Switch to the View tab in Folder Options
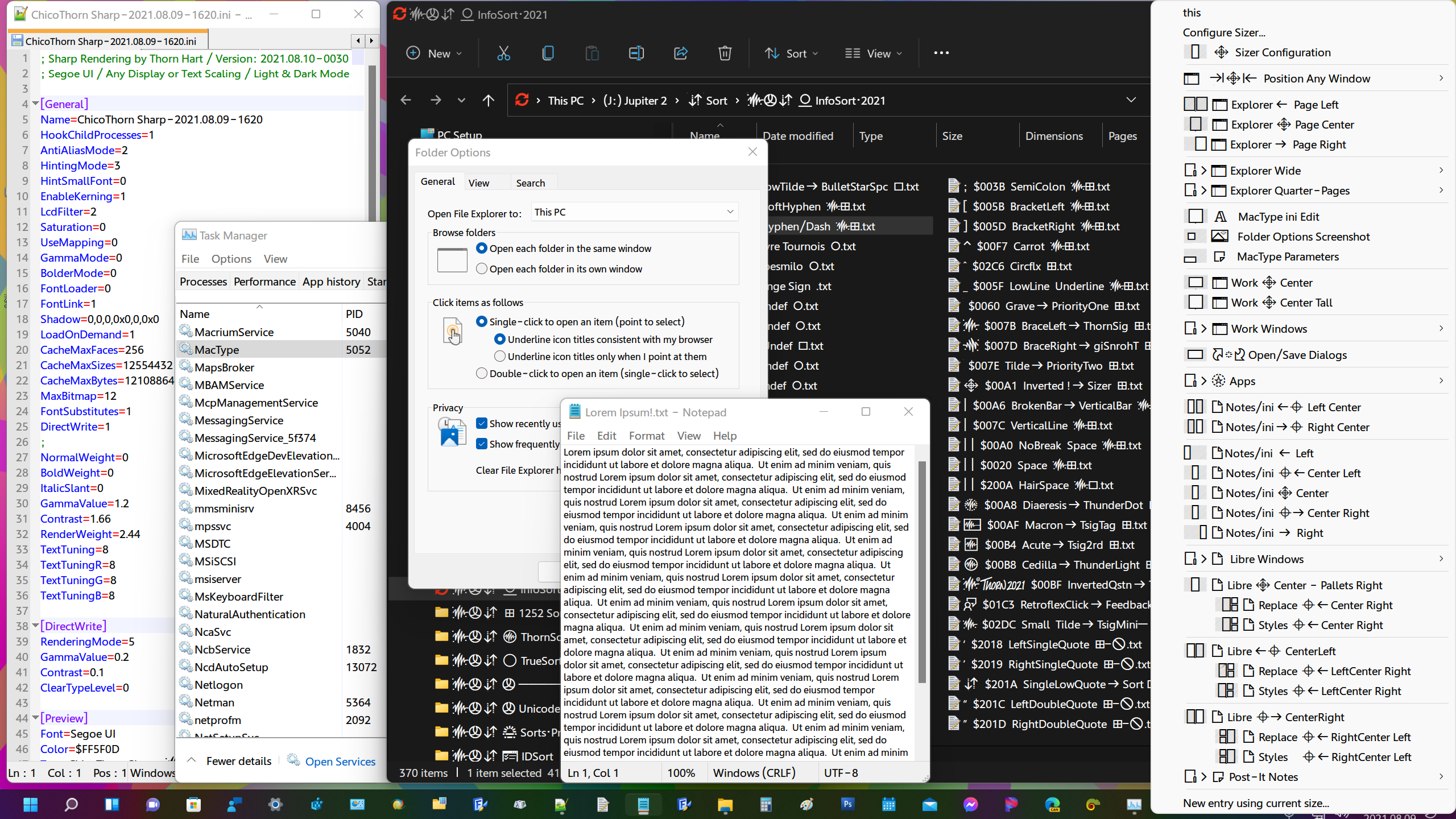The width and height of the screenshot is (1456, 819). click(x=478, y=182)
